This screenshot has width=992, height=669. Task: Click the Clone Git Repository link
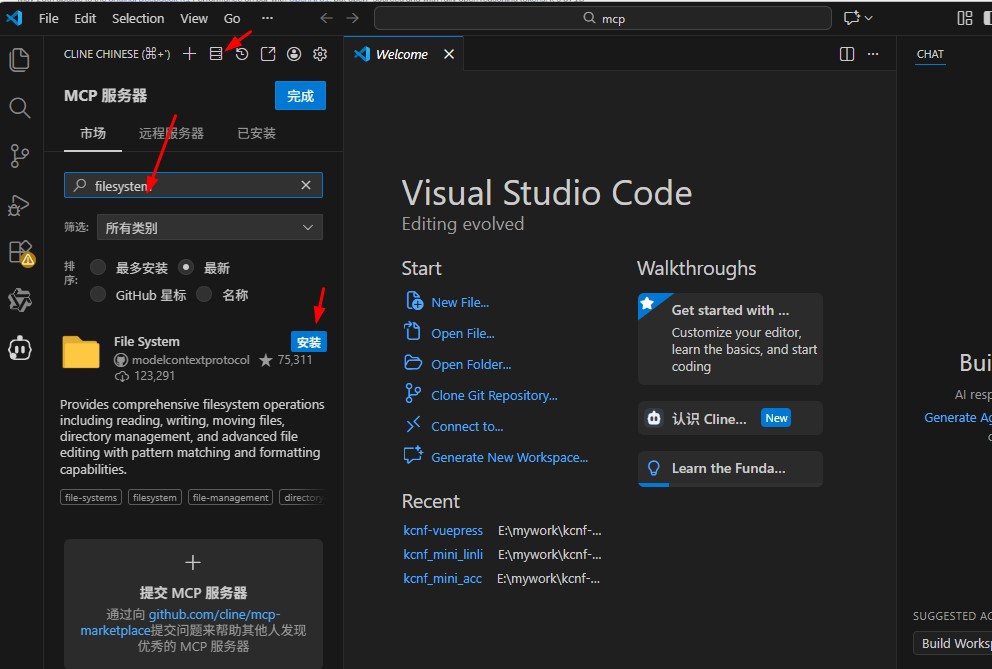494,396
